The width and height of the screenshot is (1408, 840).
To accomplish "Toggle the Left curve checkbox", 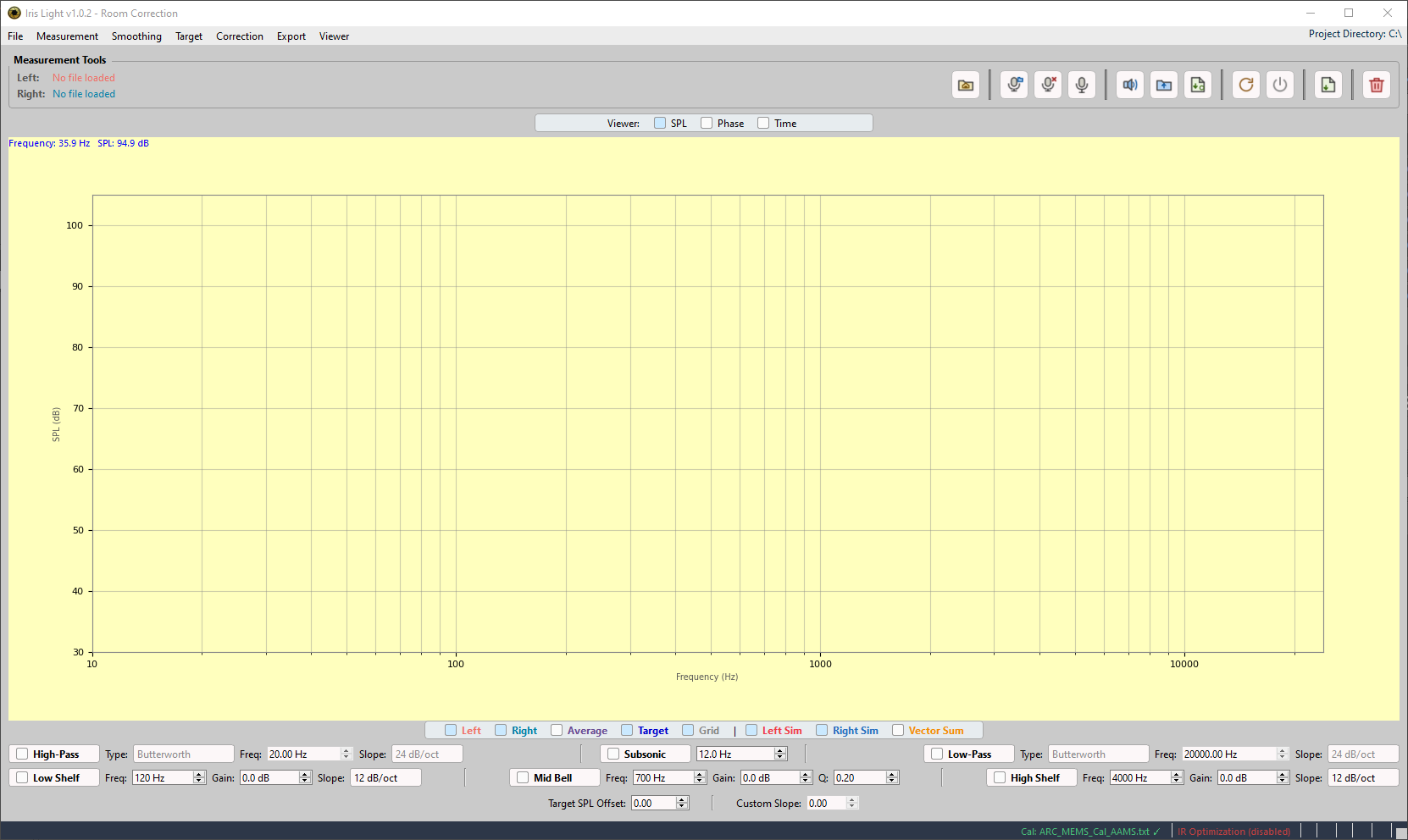I will (451, 730).
